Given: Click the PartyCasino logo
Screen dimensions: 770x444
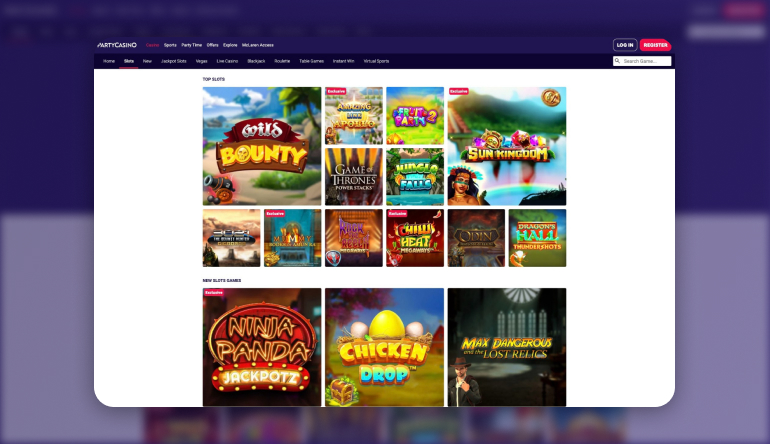Looking at the screenshot, I should (117, 45).
